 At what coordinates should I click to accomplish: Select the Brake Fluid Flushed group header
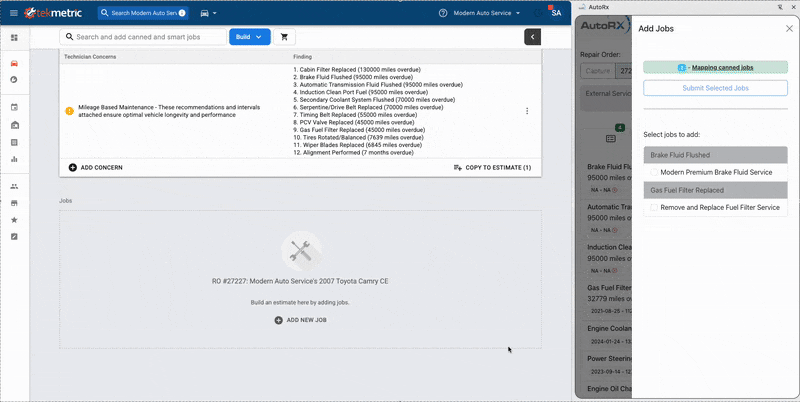[715, 155]
